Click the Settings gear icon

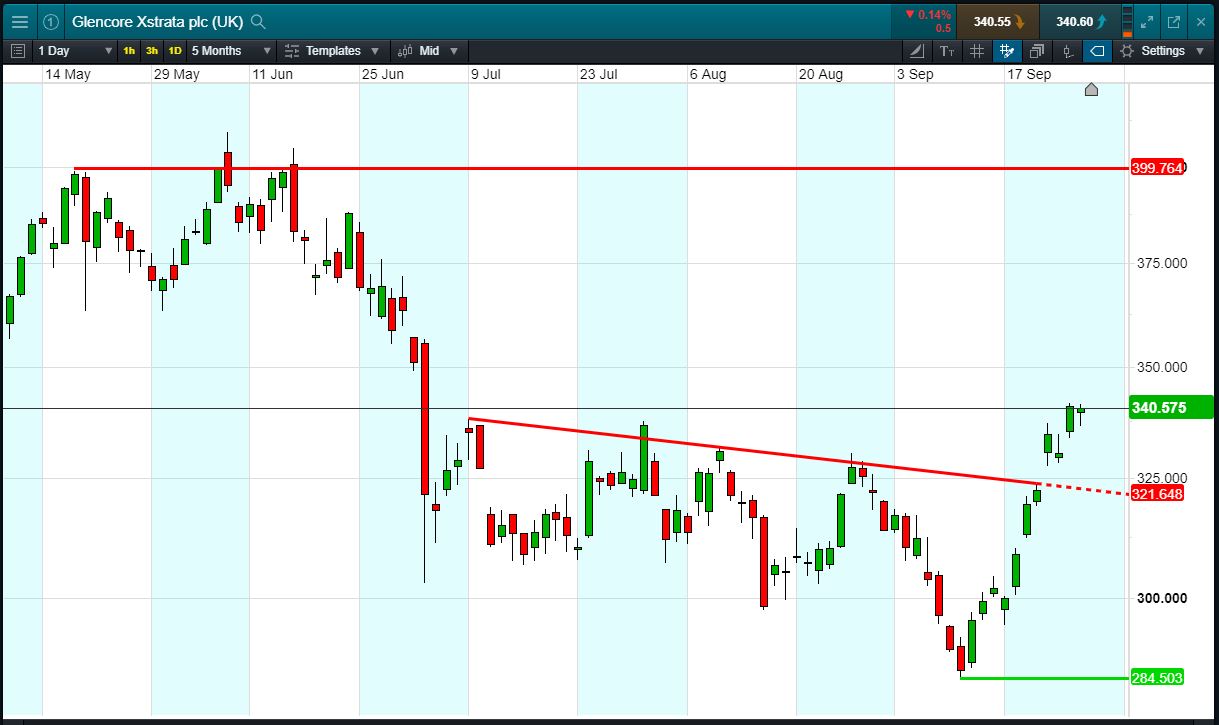[1127, 51]
